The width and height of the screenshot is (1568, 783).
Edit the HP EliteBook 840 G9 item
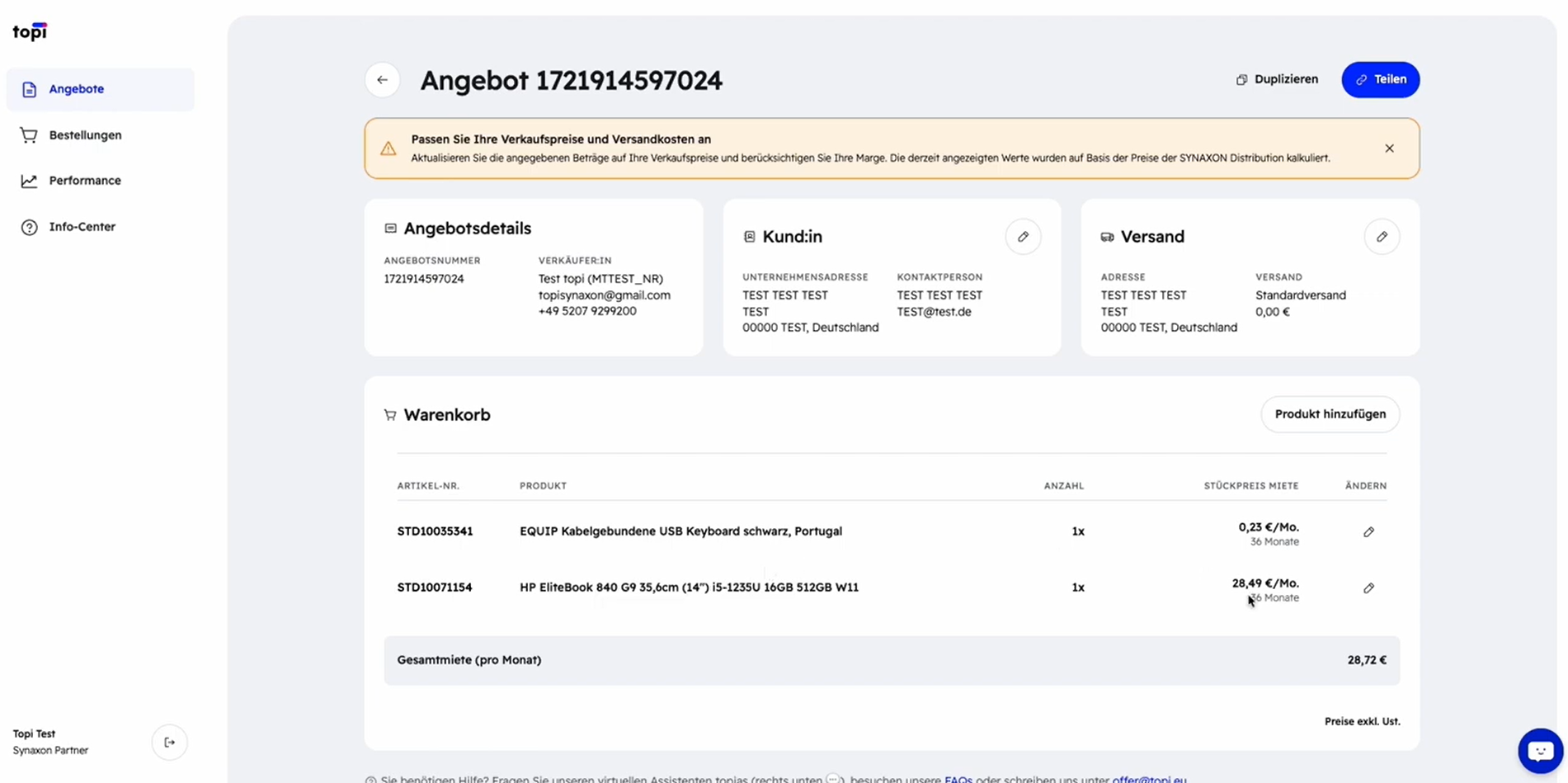pyautogui.click(x=1368, y=588)
